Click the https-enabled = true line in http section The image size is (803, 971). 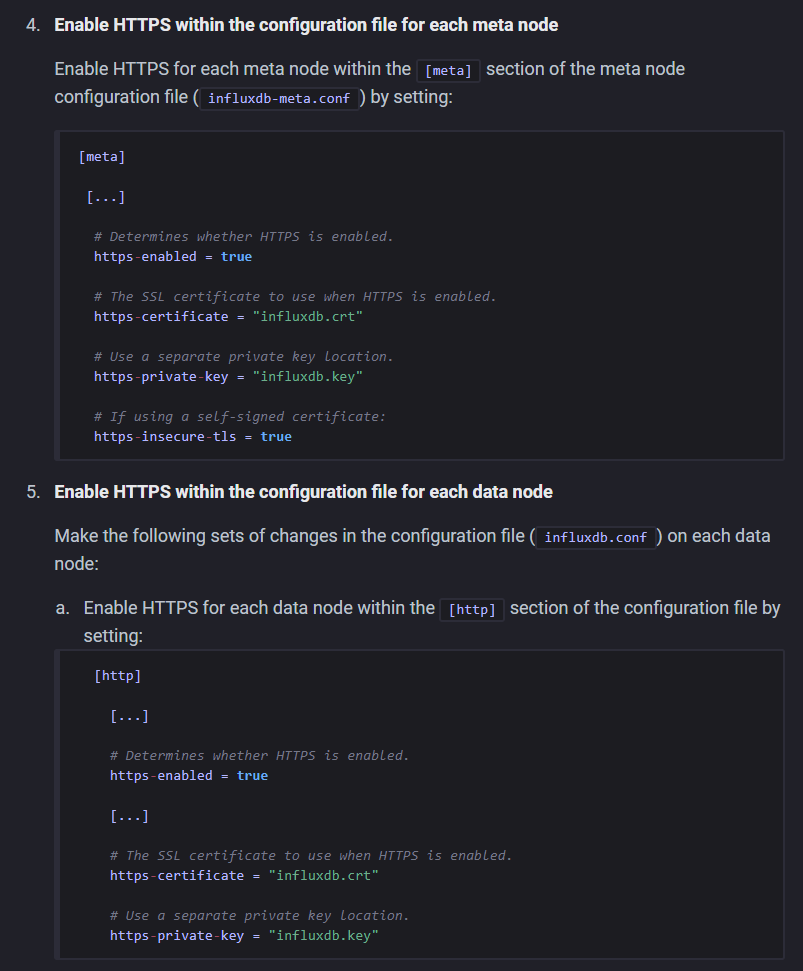(x=188, y=775)
